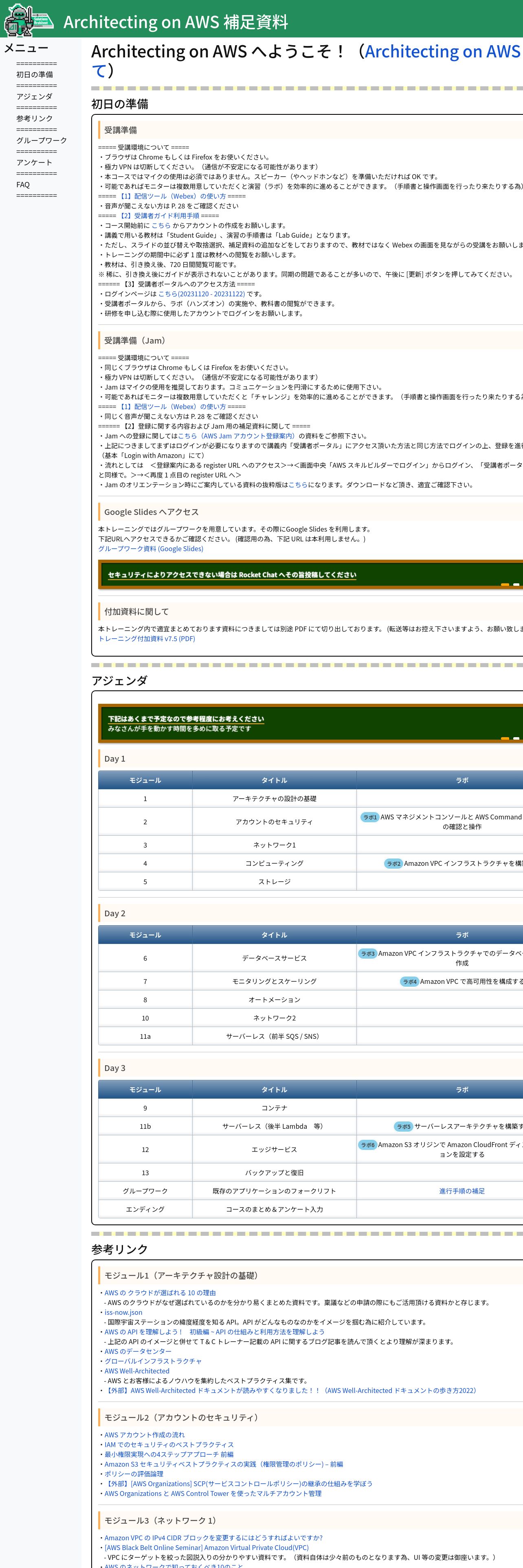Open Webex の使い方 link under 受講準備（Jam）
523x1568 pixels.
[x=172, y=407]
